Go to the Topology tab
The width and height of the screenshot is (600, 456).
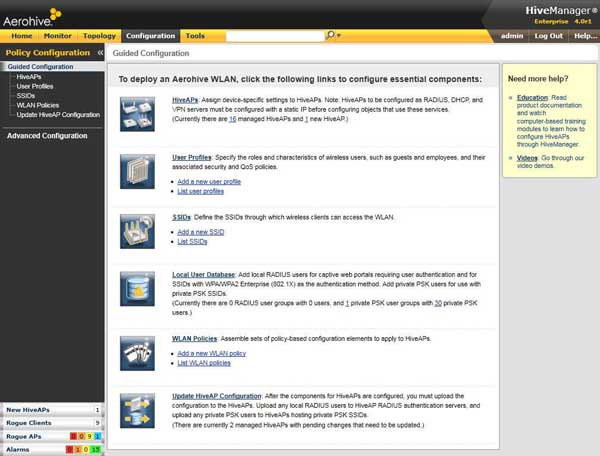pyautogui.click(x=99, y=36)
